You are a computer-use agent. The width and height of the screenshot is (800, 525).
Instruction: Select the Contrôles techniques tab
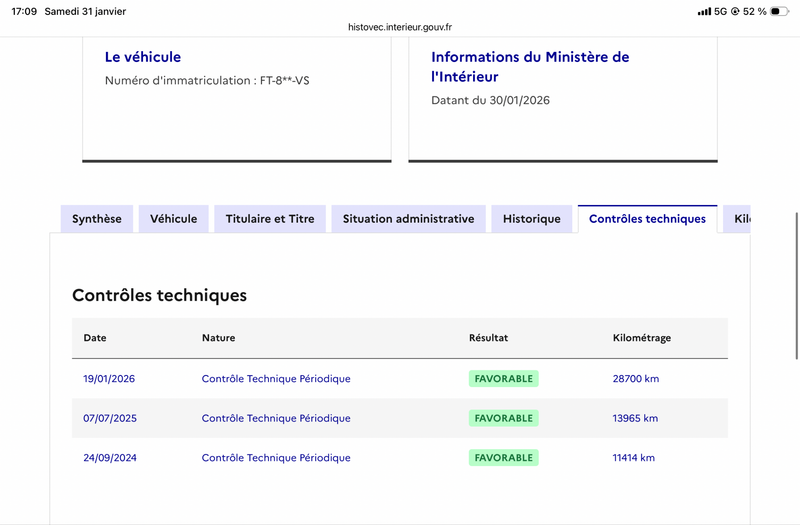click(647, 219)
